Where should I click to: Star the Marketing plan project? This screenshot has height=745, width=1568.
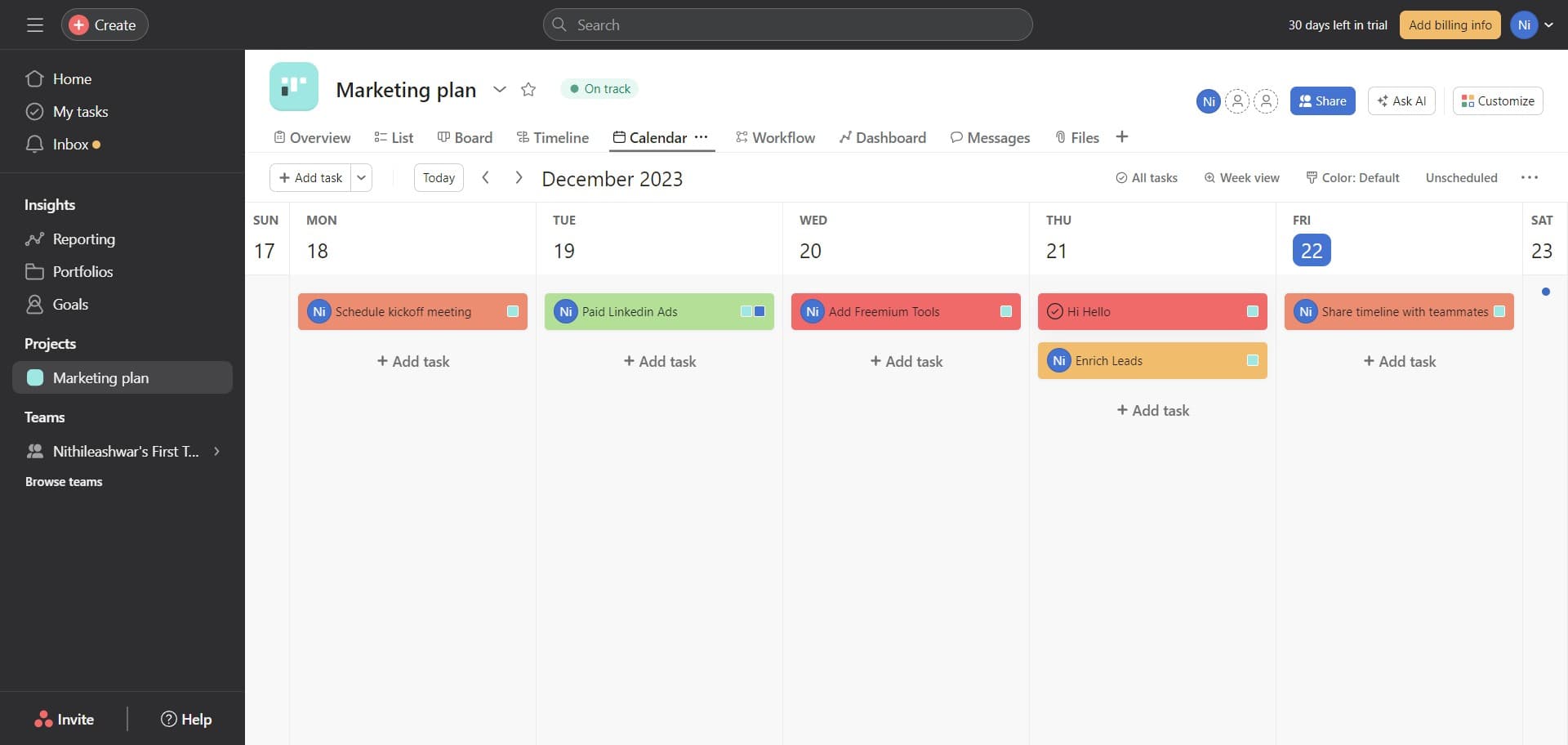pyautogui.click(x=528, y=89)
